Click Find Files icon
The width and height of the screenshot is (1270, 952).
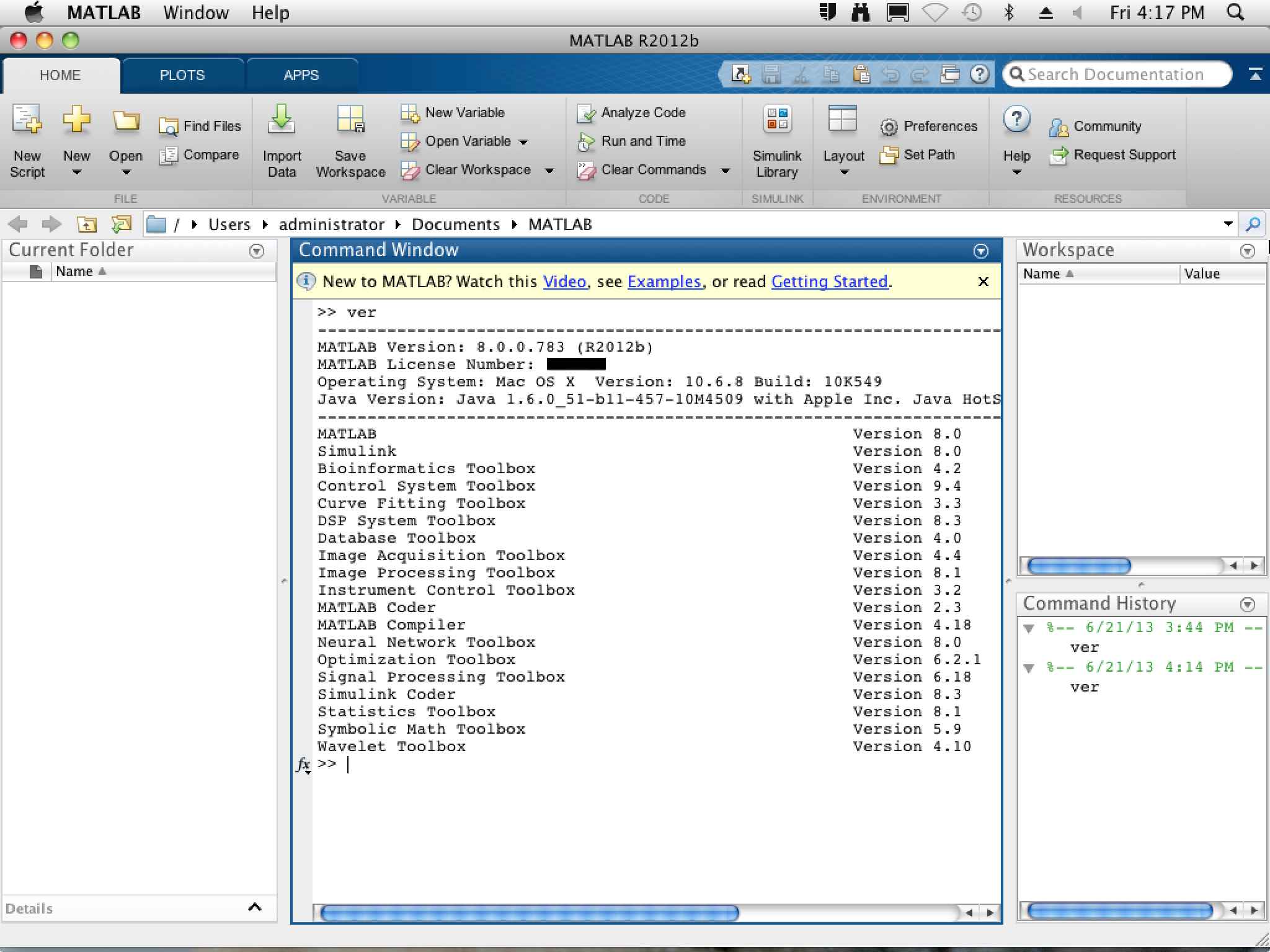point(168,127)
